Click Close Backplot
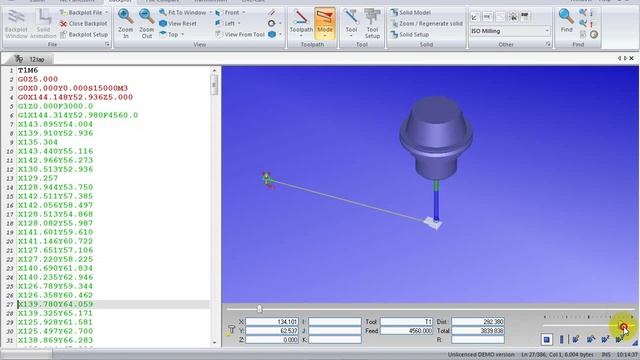Screen dimensions: 640x360 click(x=83, y=24)
